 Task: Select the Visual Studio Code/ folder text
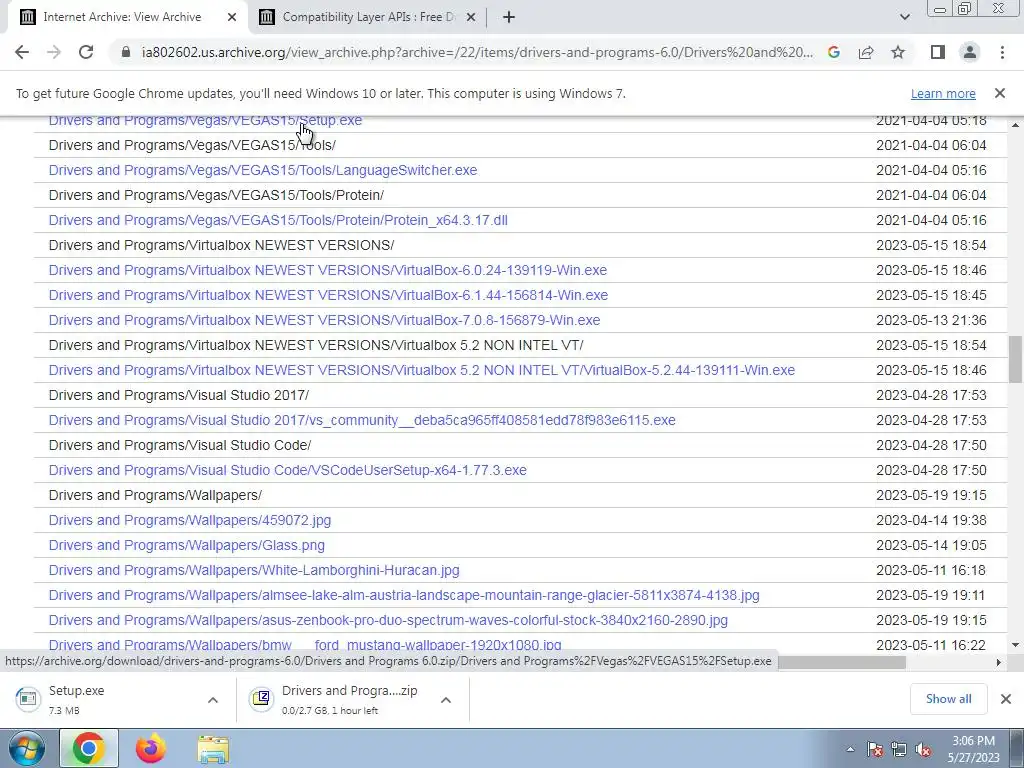[180, 445]
